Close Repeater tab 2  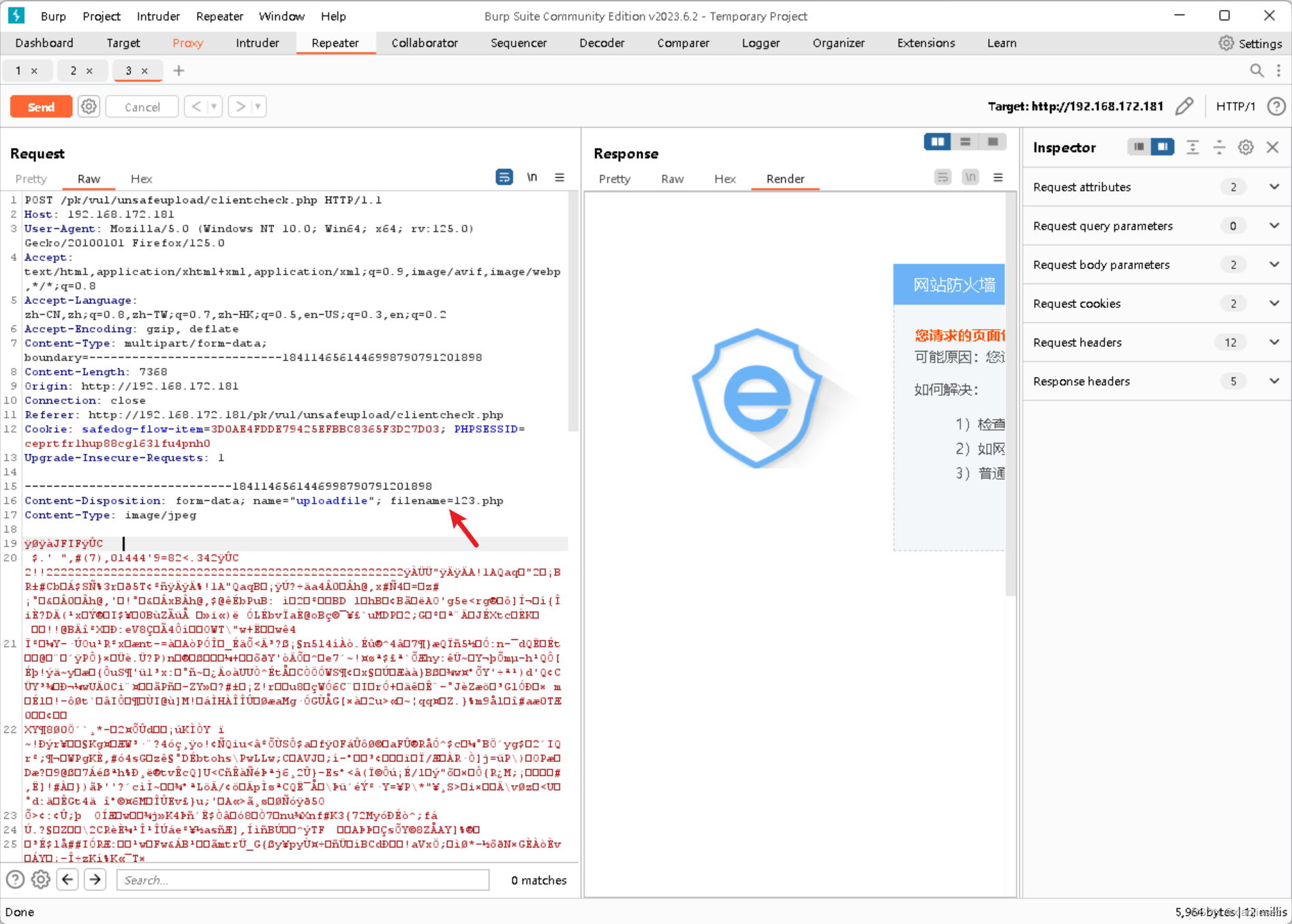(x=89, y=71)
